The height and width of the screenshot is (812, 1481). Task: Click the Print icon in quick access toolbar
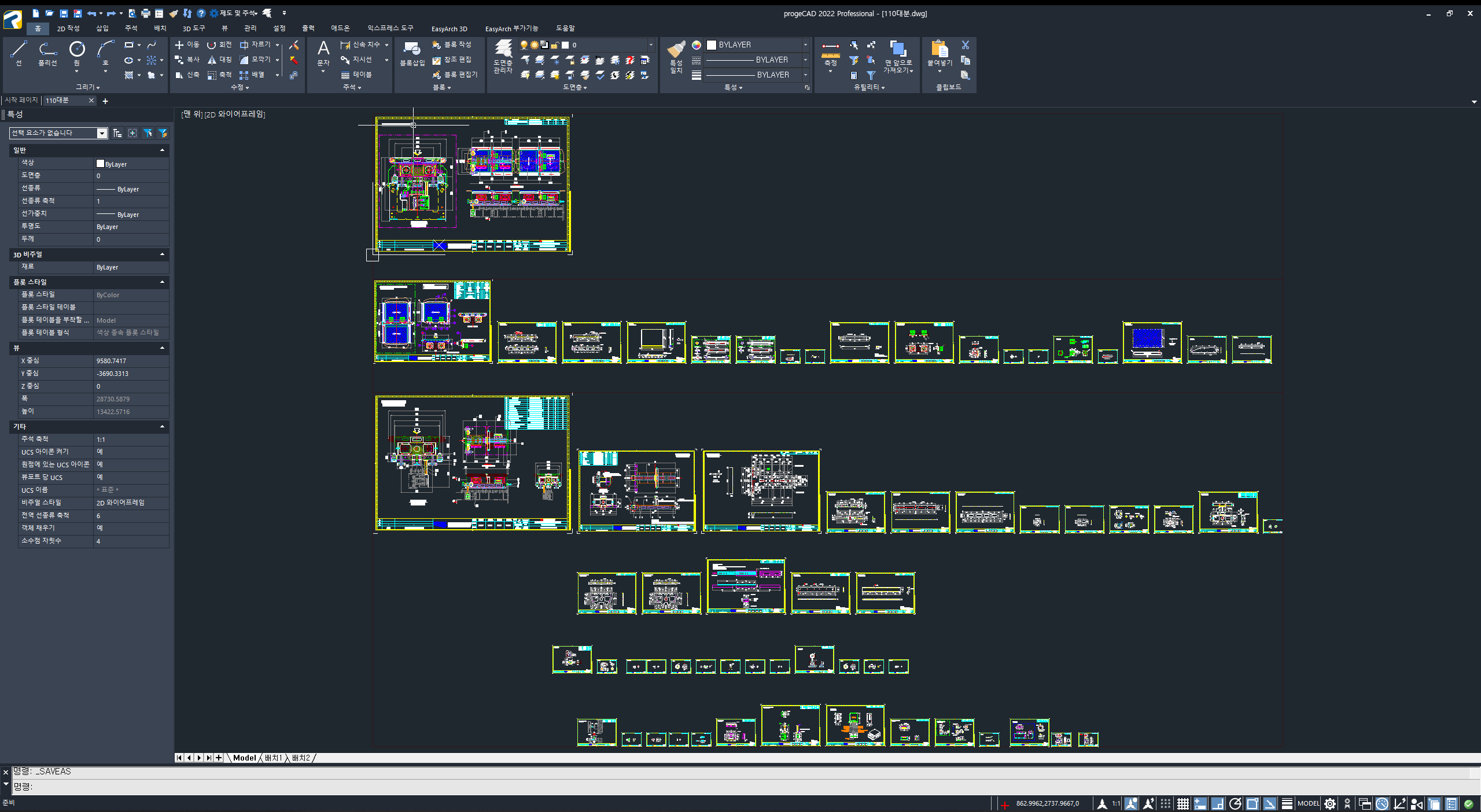(x=145, y=13)
